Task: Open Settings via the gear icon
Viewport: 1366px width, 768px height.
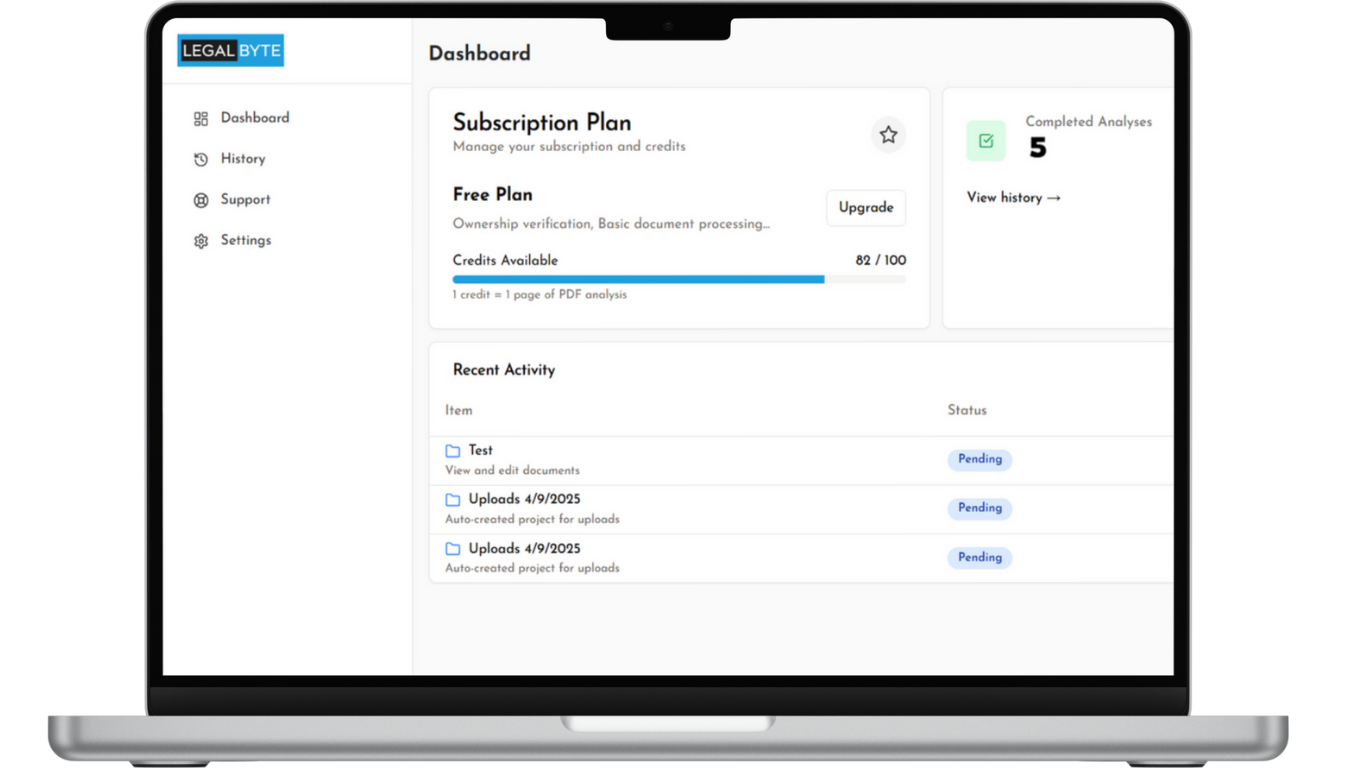Action: point(202,241)
